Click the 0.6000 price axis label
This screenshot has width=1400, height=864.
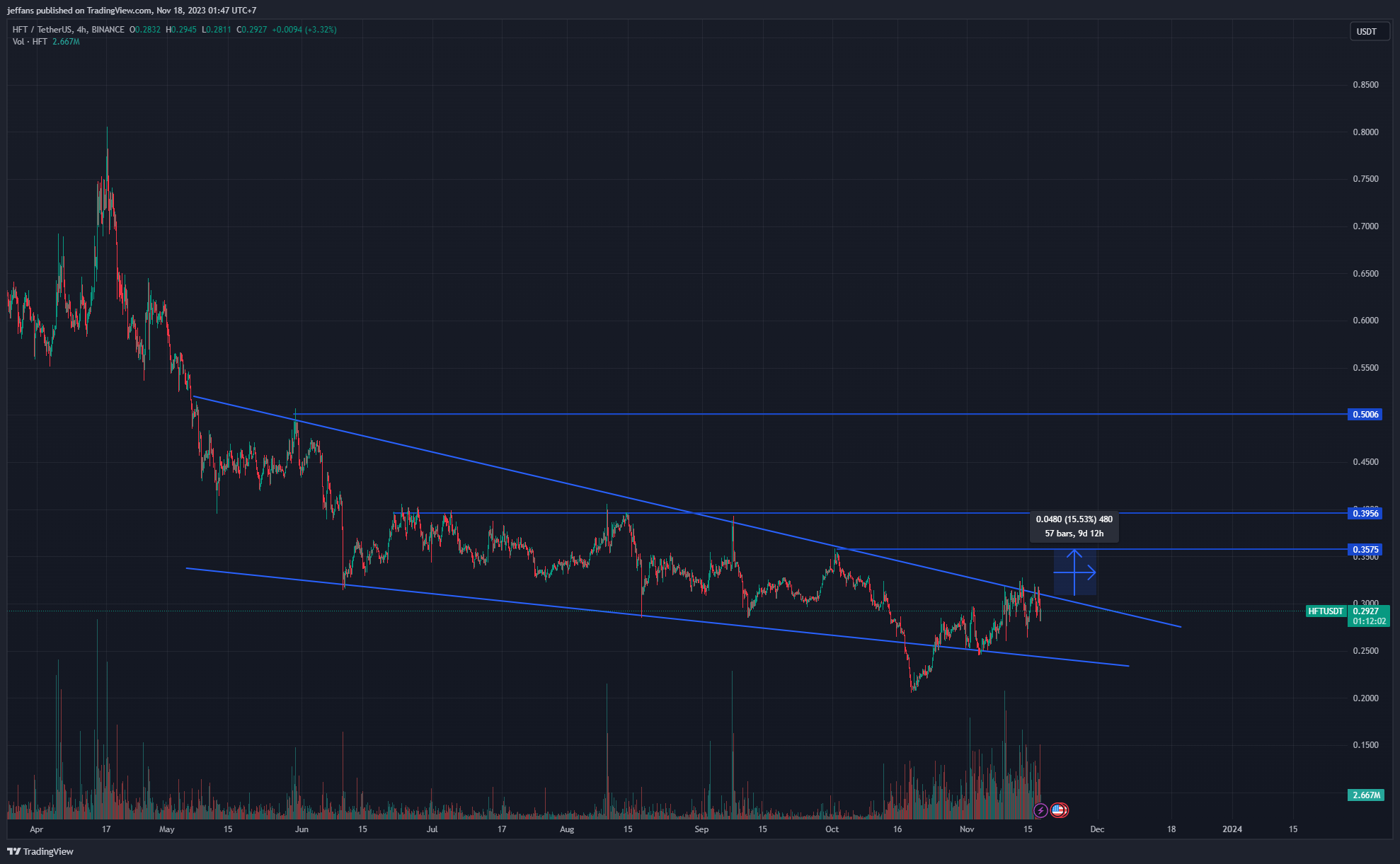(1365, 321)
